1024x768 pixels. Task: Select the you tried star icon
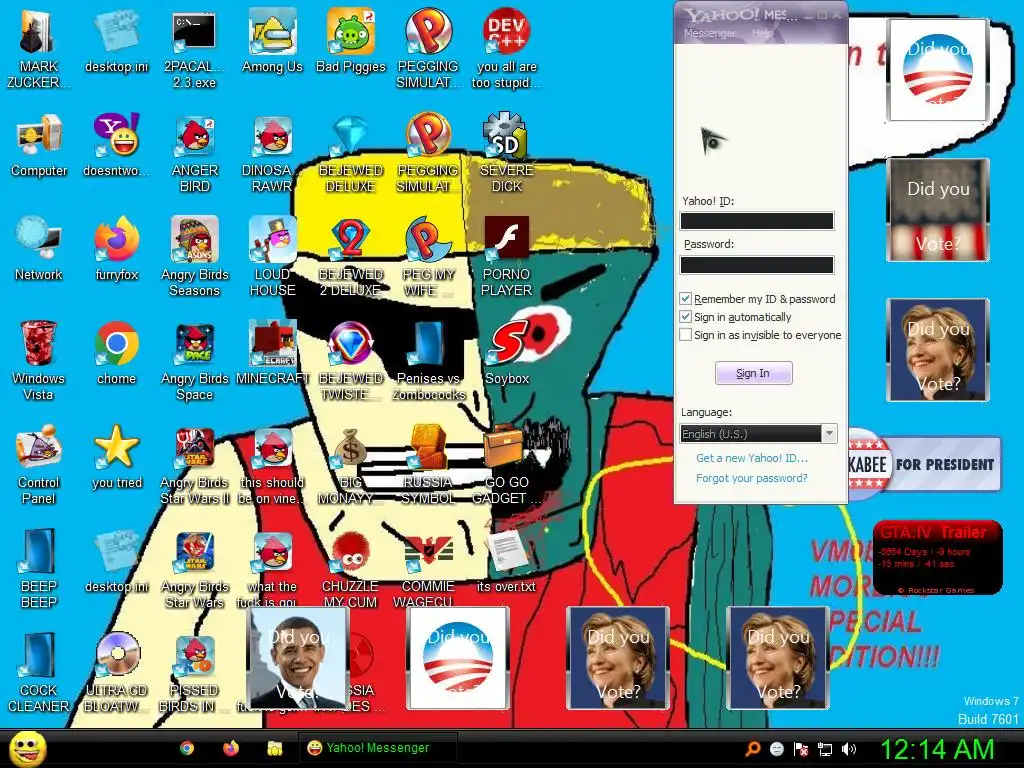click(117, 457)
